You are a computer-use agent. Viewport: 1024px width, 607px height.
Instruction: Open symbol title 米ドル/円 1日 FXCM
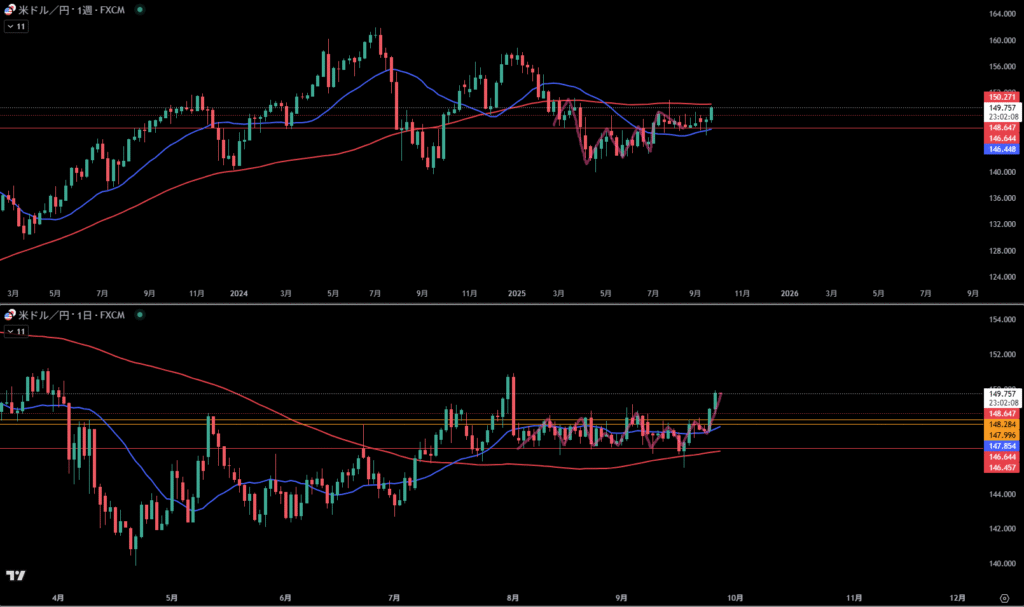click(x=72, y=315)
